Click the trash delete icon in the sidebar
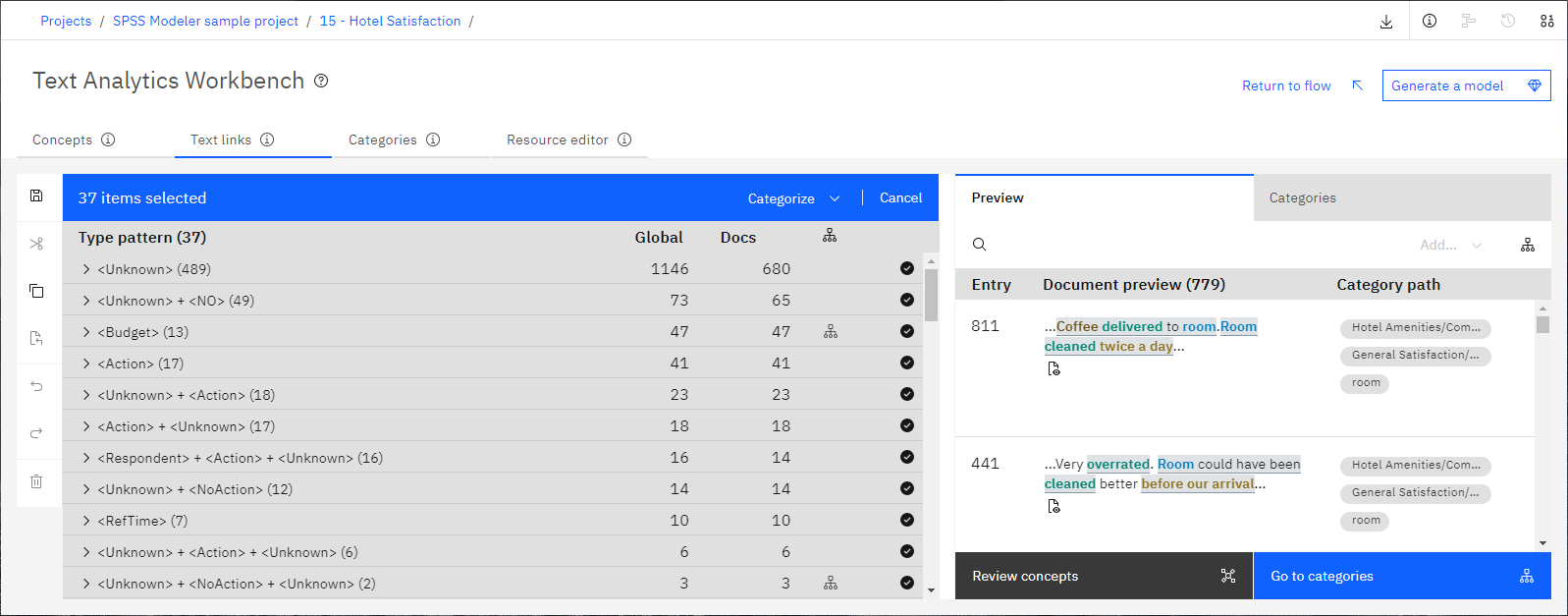This screenshot has height=616, width=1568. tap(36, 481)
